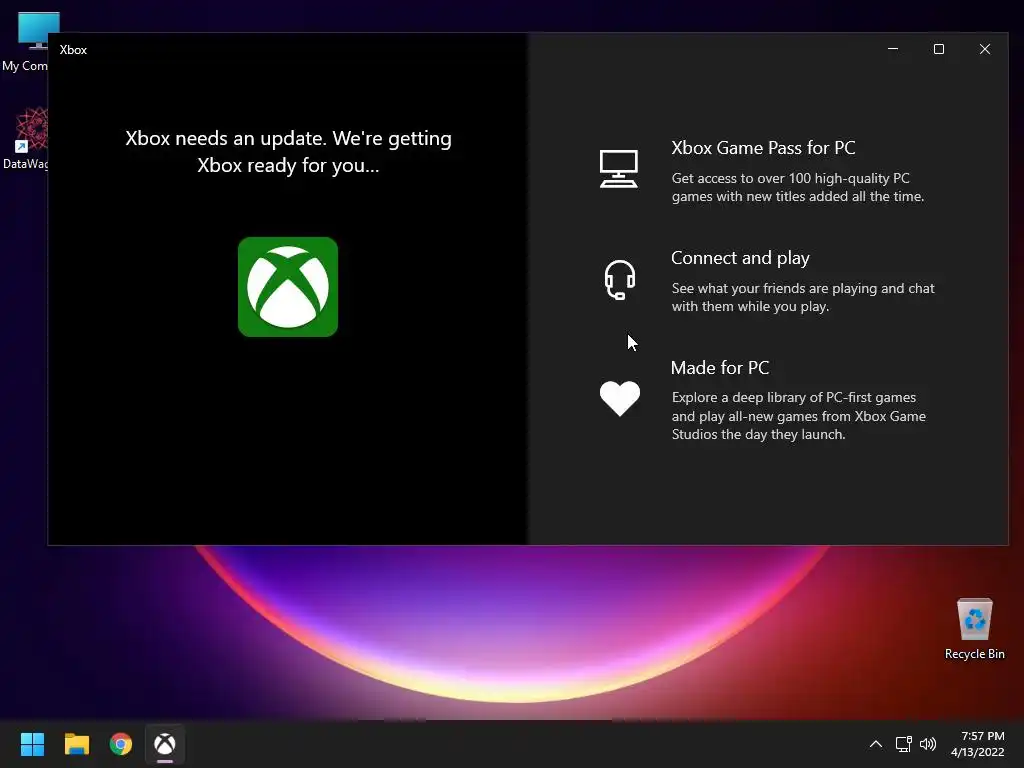Click the Xbox title in the title bar
The width and height of the screenshot is (1024, 768).
click(73, 50)
